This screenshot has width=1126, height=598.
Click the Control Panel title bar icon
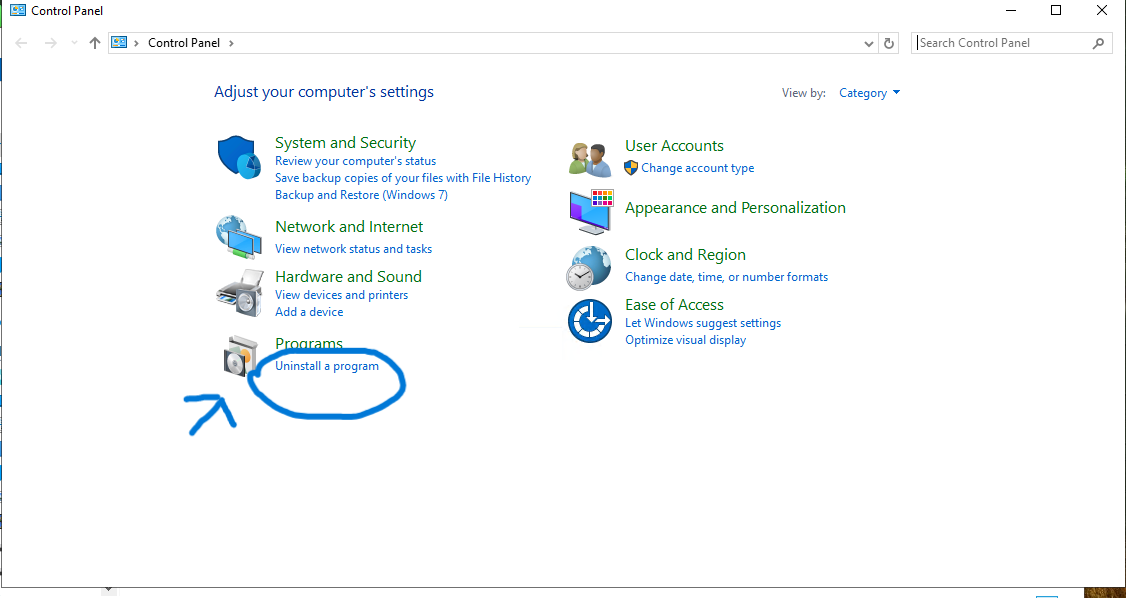pyautogui.click(x=18, y=11)
